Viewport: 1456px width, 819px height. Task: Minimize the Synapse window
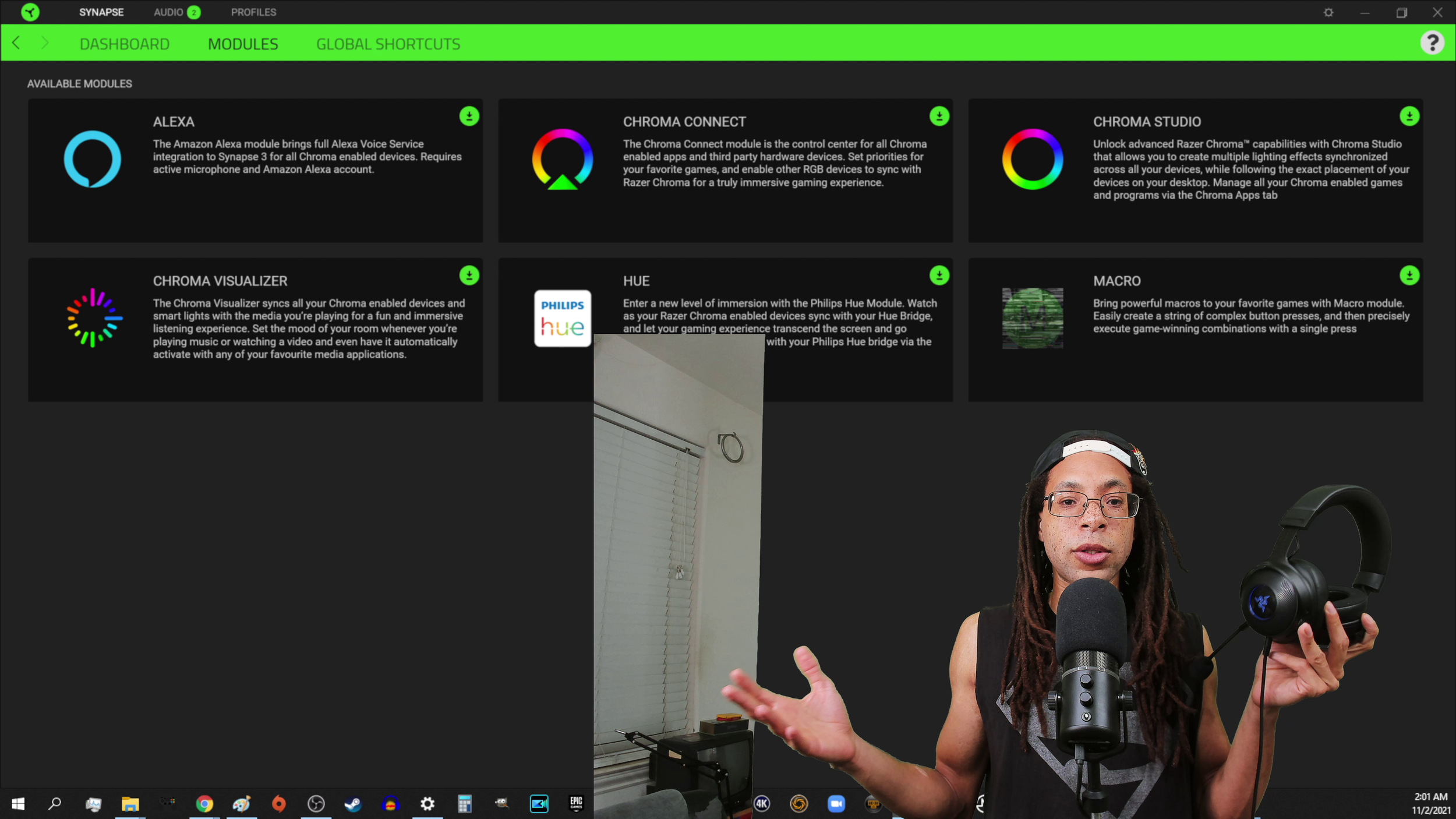[1365, 12]
